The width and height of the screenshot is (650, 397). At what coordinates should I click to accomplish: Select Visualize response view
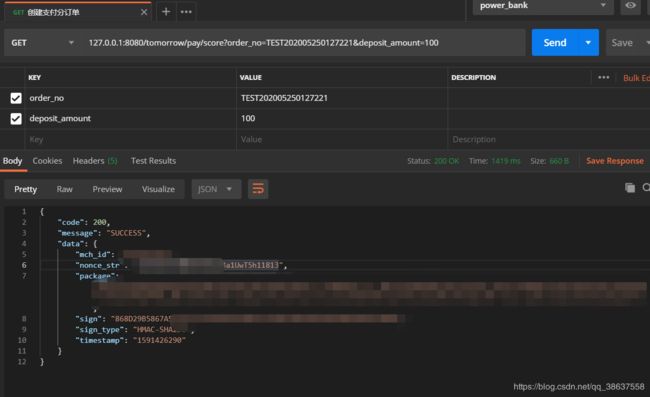158,189
